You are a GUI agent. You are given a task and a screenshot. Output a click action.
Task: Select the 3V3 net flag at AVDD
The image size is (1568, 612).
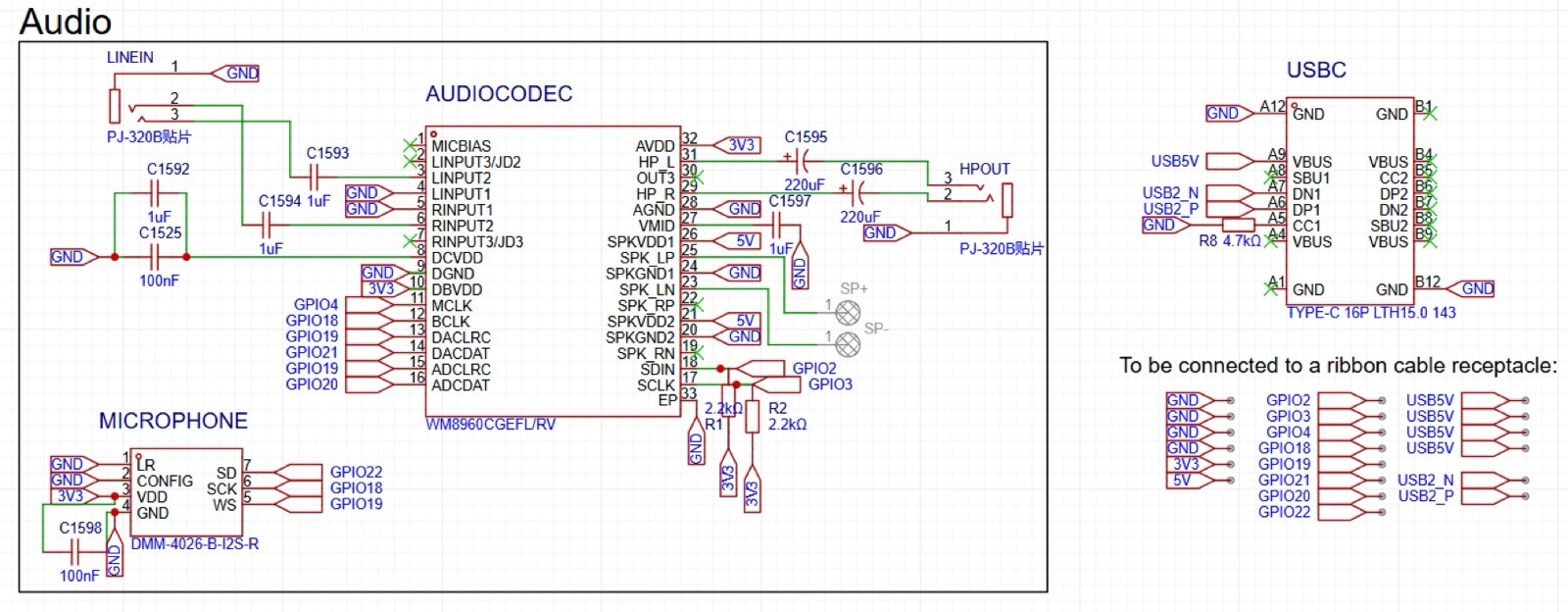737,145
